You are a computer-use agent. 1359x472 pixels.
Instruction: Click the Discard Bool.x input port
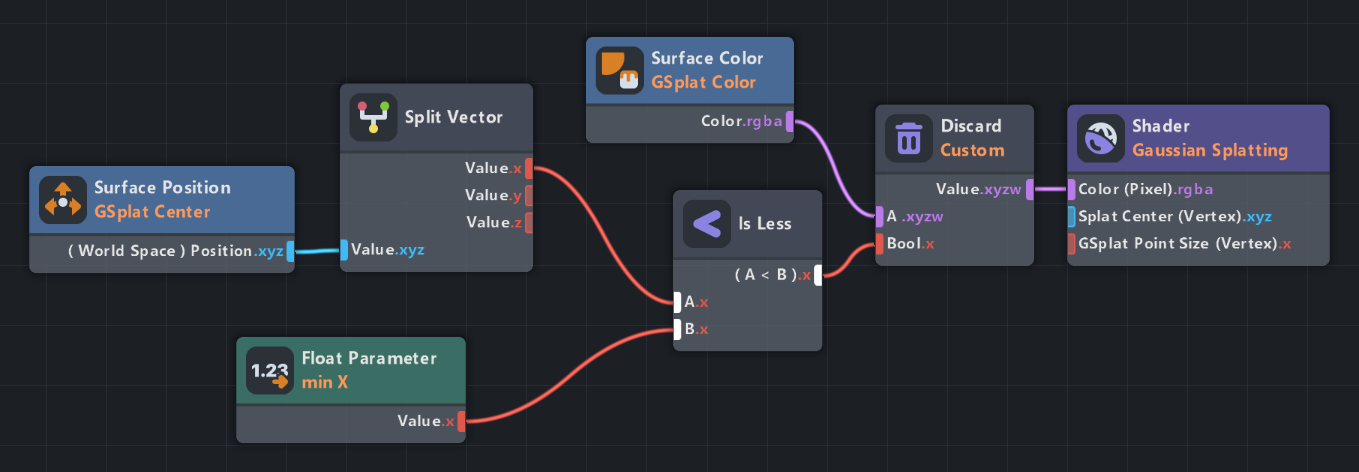pos(879,244)
